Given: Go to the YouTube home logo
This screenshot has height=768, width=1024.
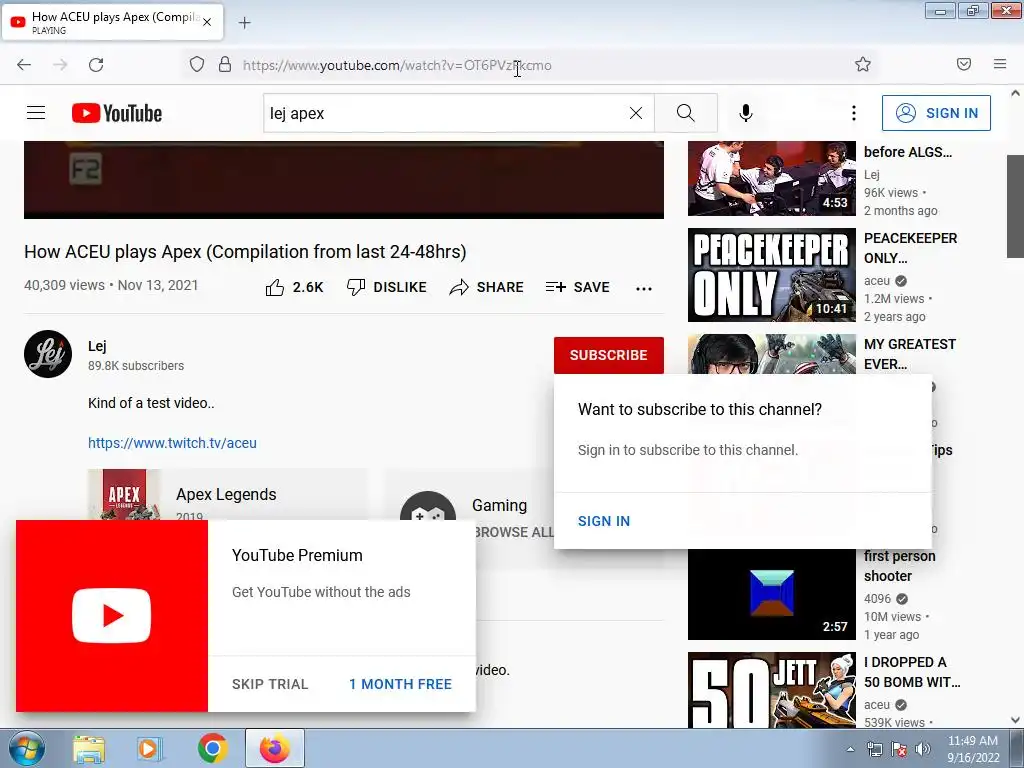Looking at the screenshot, I should [x=117, y=113].
